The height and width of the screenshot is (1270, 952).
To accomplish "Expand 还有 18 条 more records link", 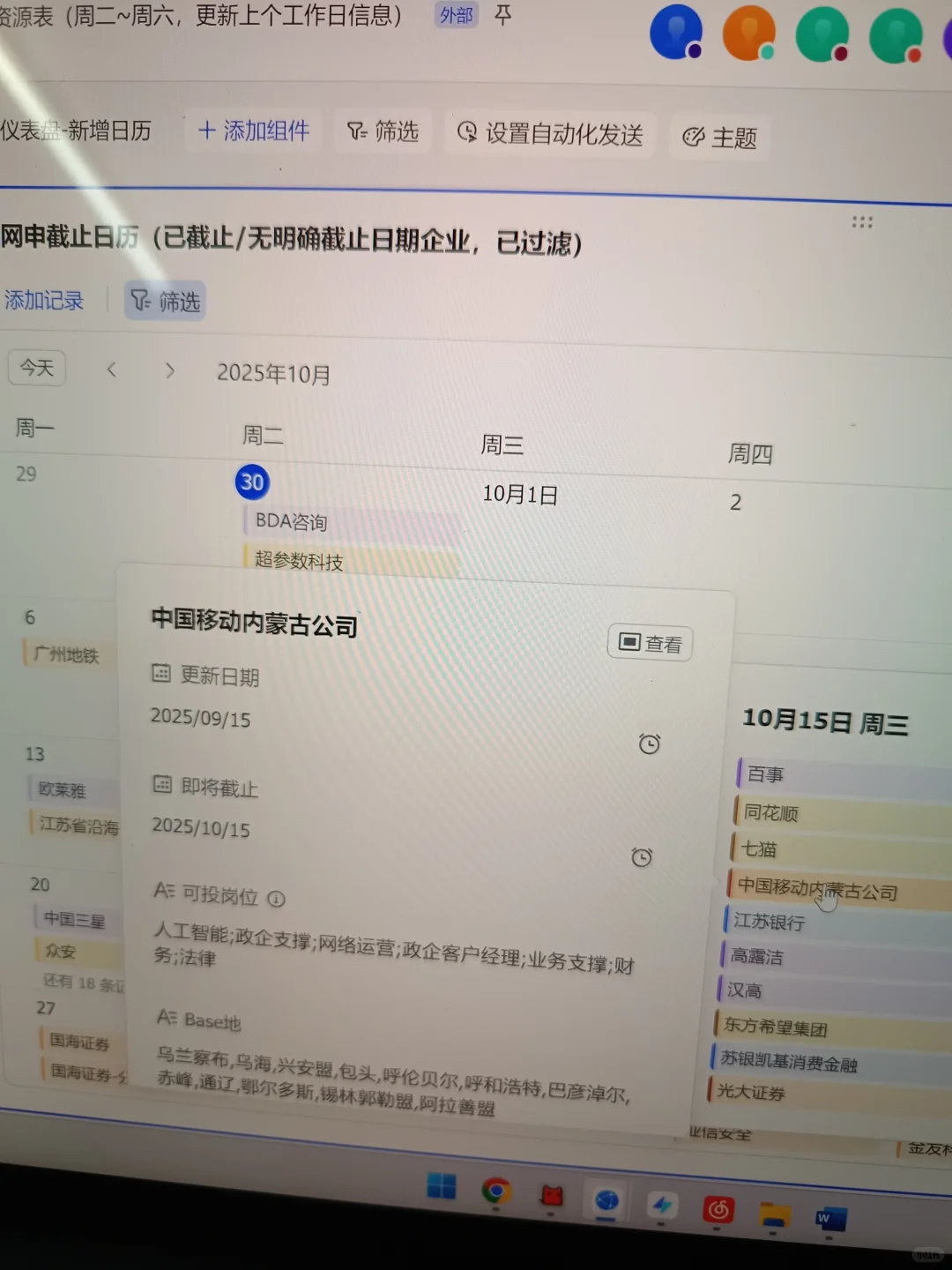I will click(84, 982).
